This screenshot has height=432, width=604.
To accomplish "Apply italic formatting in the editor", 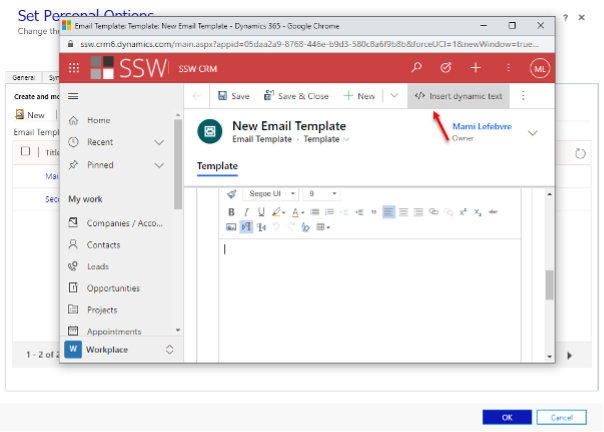I will 246,212.
